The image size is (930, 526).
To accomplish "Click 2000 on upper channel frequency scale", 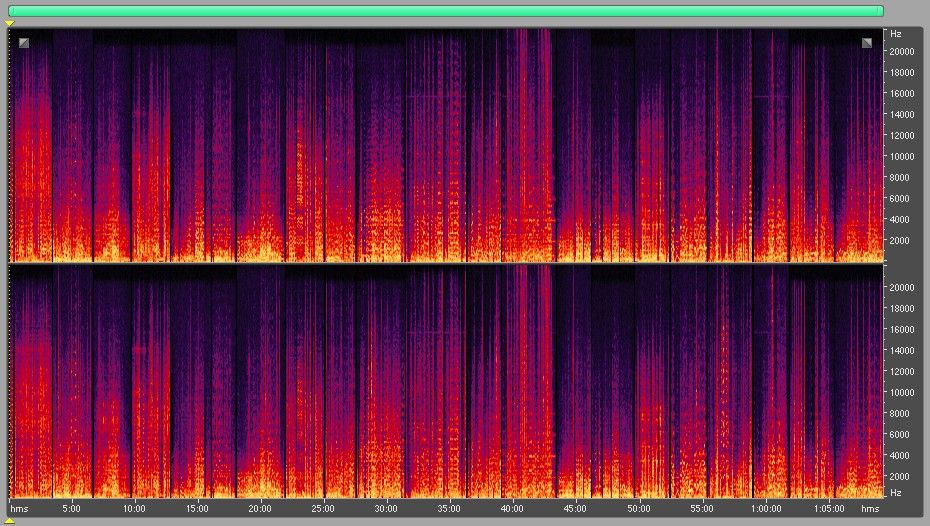I will pyautogui.click(x=899, y=241).
